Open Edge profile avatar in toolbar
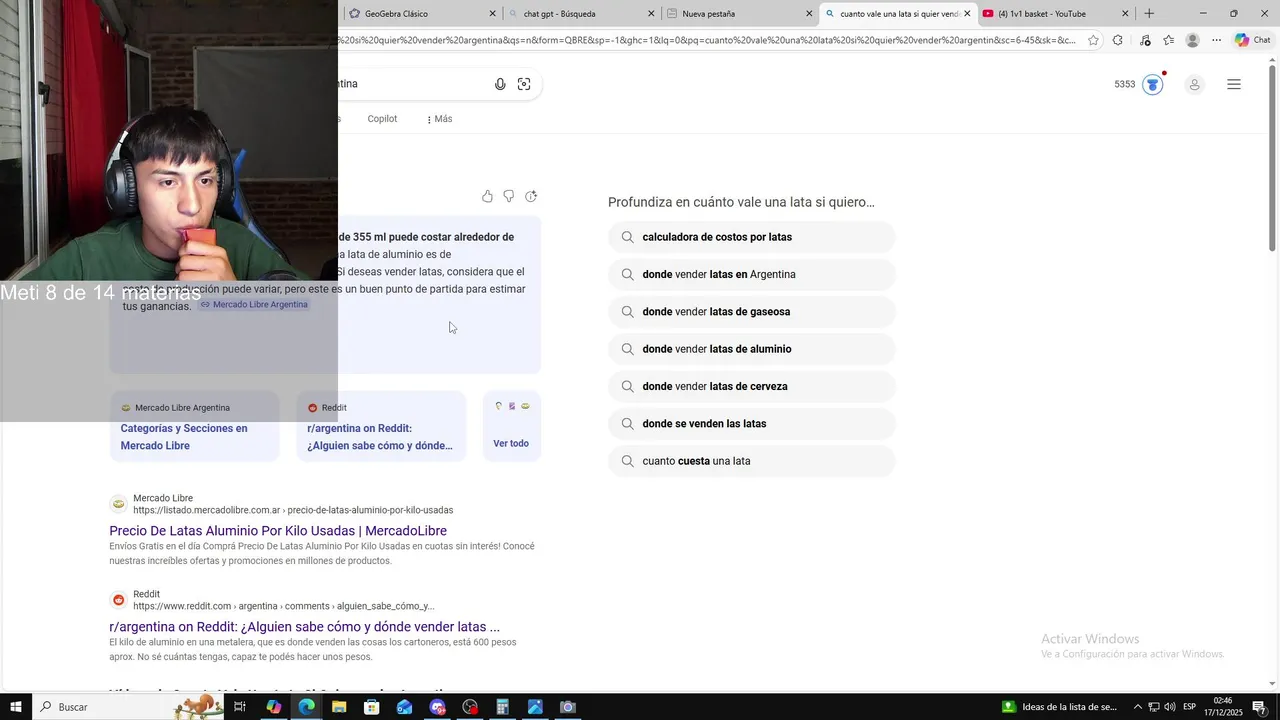 (1192, 40)
